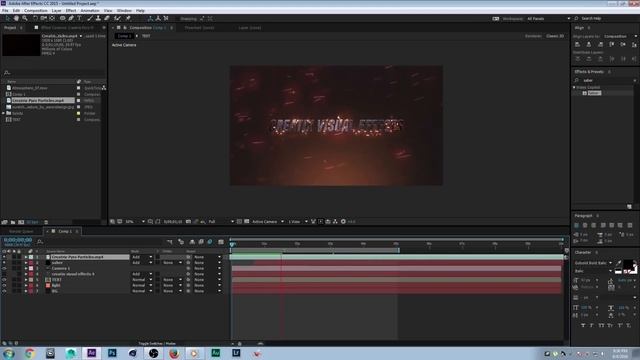Expand the saber layer properties

[x=26, y=263]
